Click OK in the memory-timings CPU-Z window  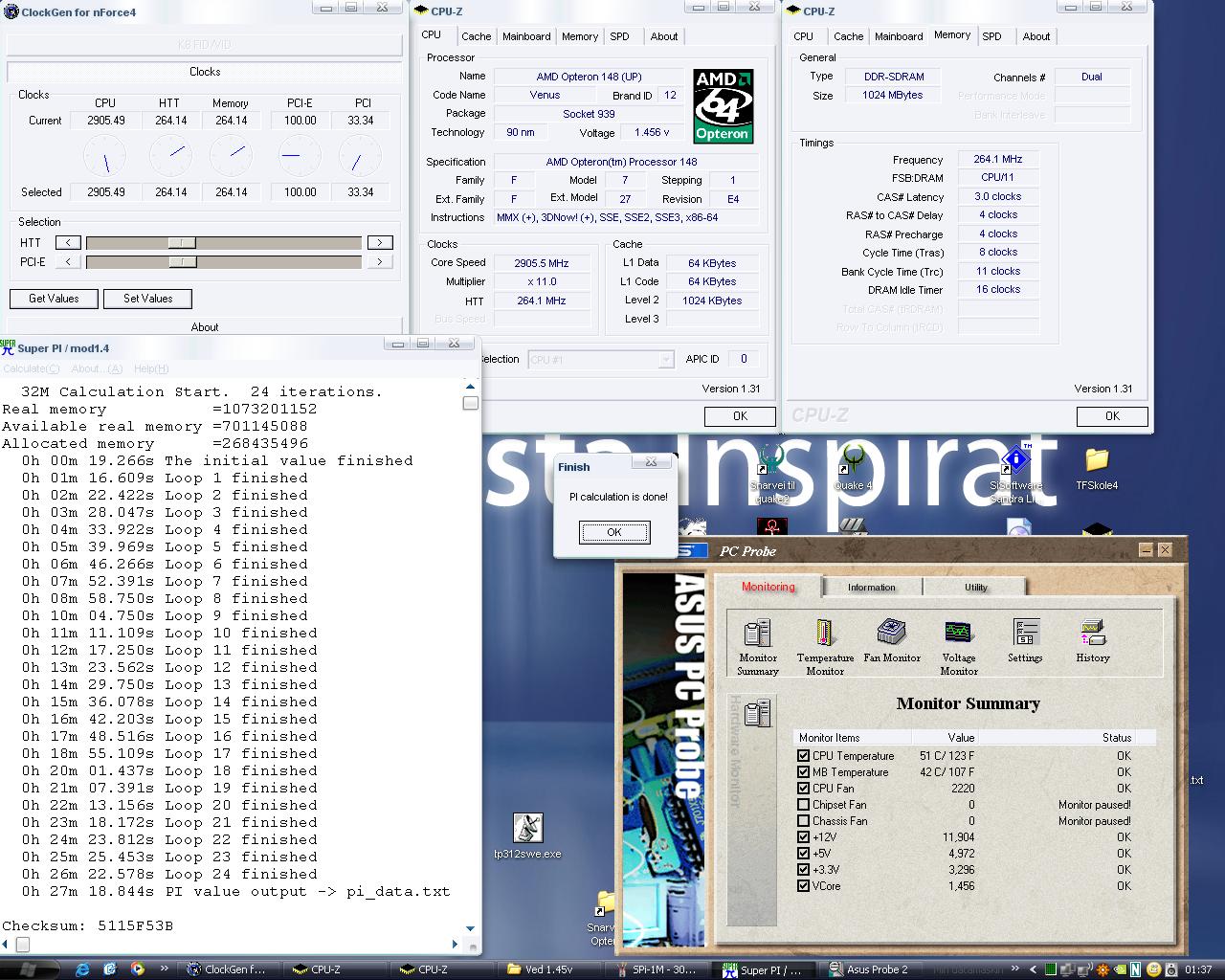pos(1112,416)
